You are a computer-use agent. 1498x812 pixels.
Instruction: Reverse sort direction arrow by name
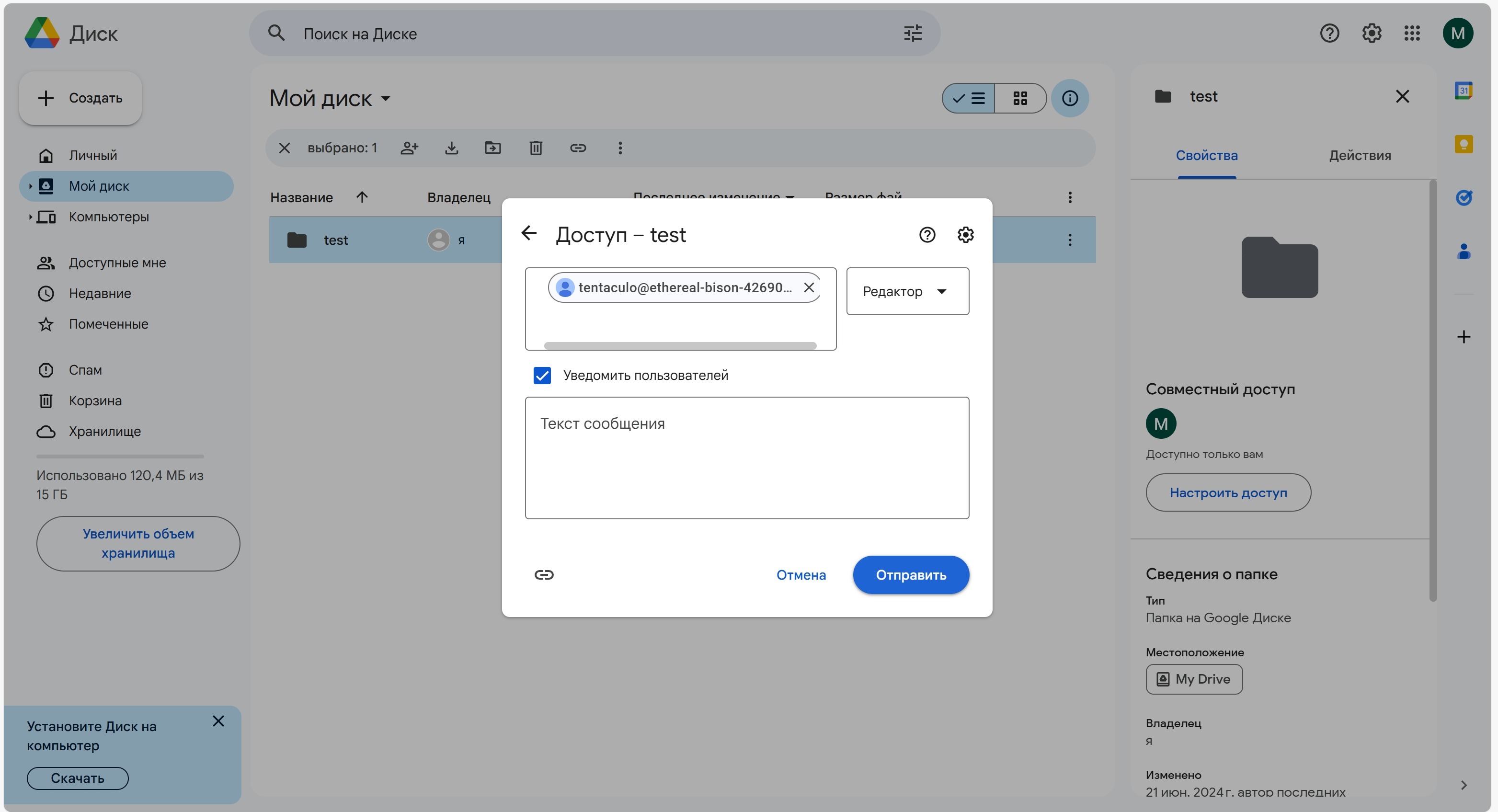[362, 197]
